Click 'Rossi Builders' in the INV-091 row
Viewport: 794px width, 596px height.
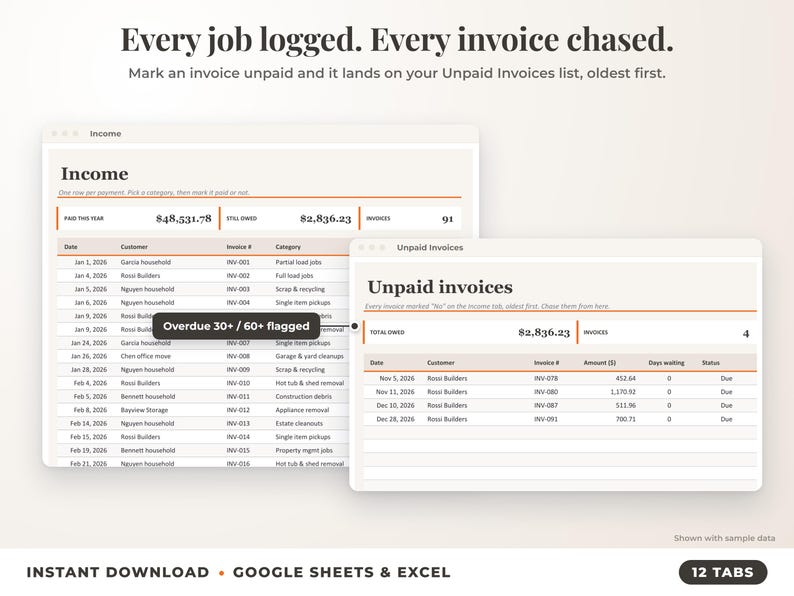pyautogui.click(x=447, y=419)
